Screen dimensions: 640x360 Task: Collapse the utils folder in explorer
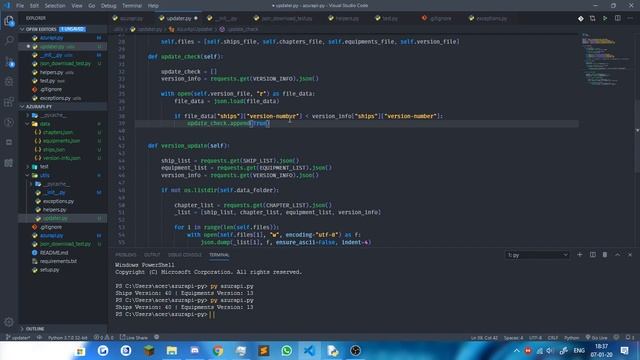[63, 175]
